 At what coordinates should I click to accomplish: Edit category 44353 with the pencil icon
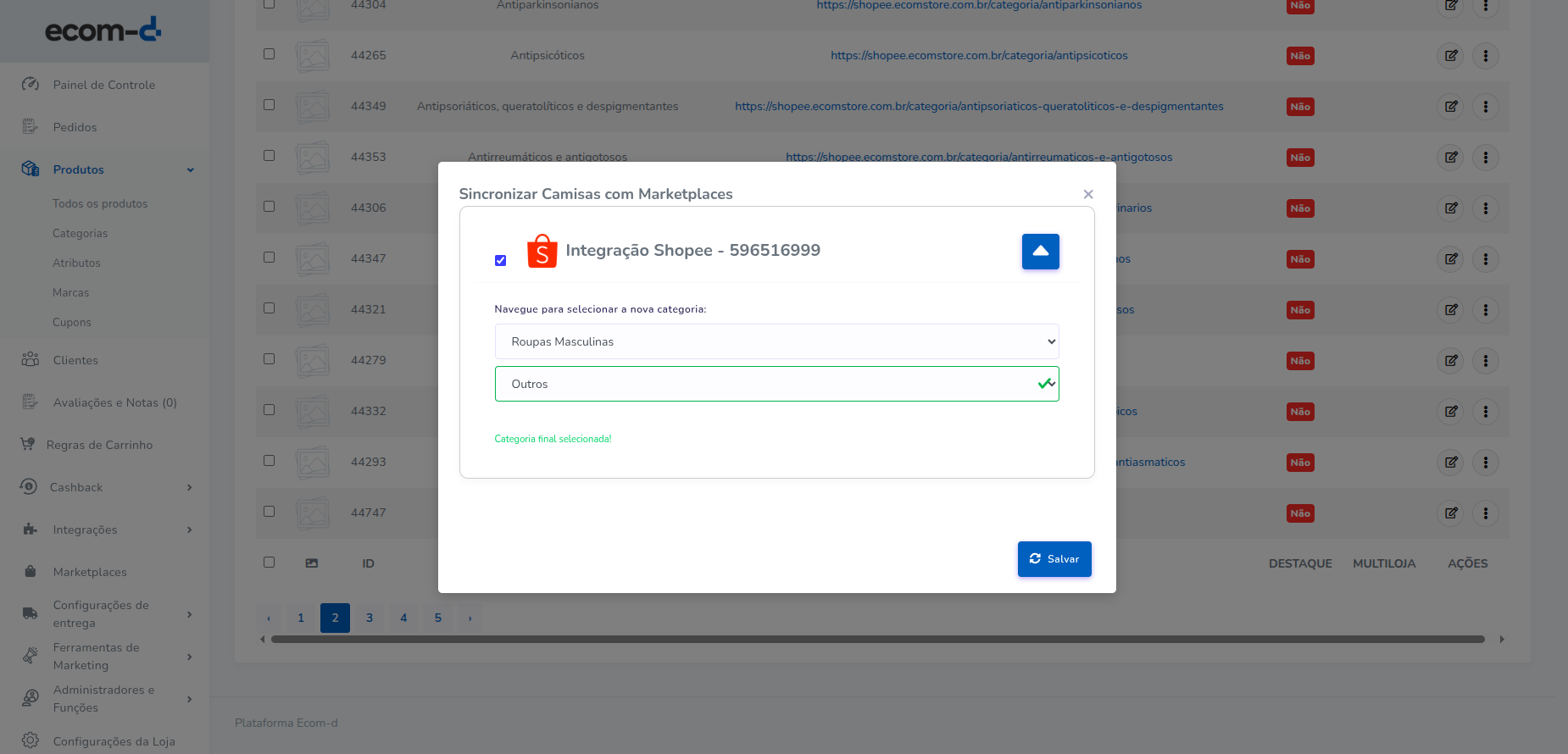(1451, 158)
